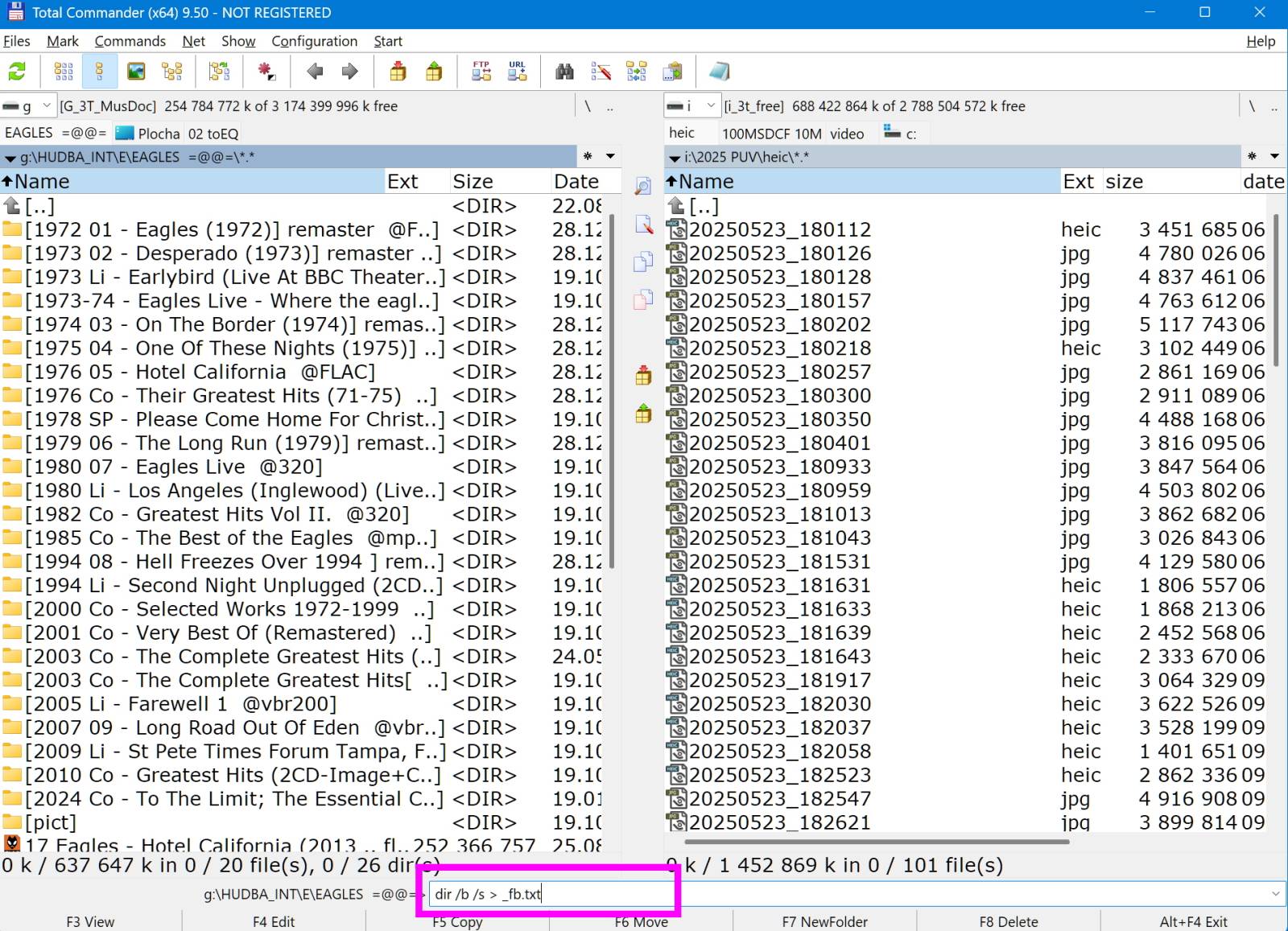Open file search with binoculars icon
This screenshot has height=931, width=1288.
point(565,72)
